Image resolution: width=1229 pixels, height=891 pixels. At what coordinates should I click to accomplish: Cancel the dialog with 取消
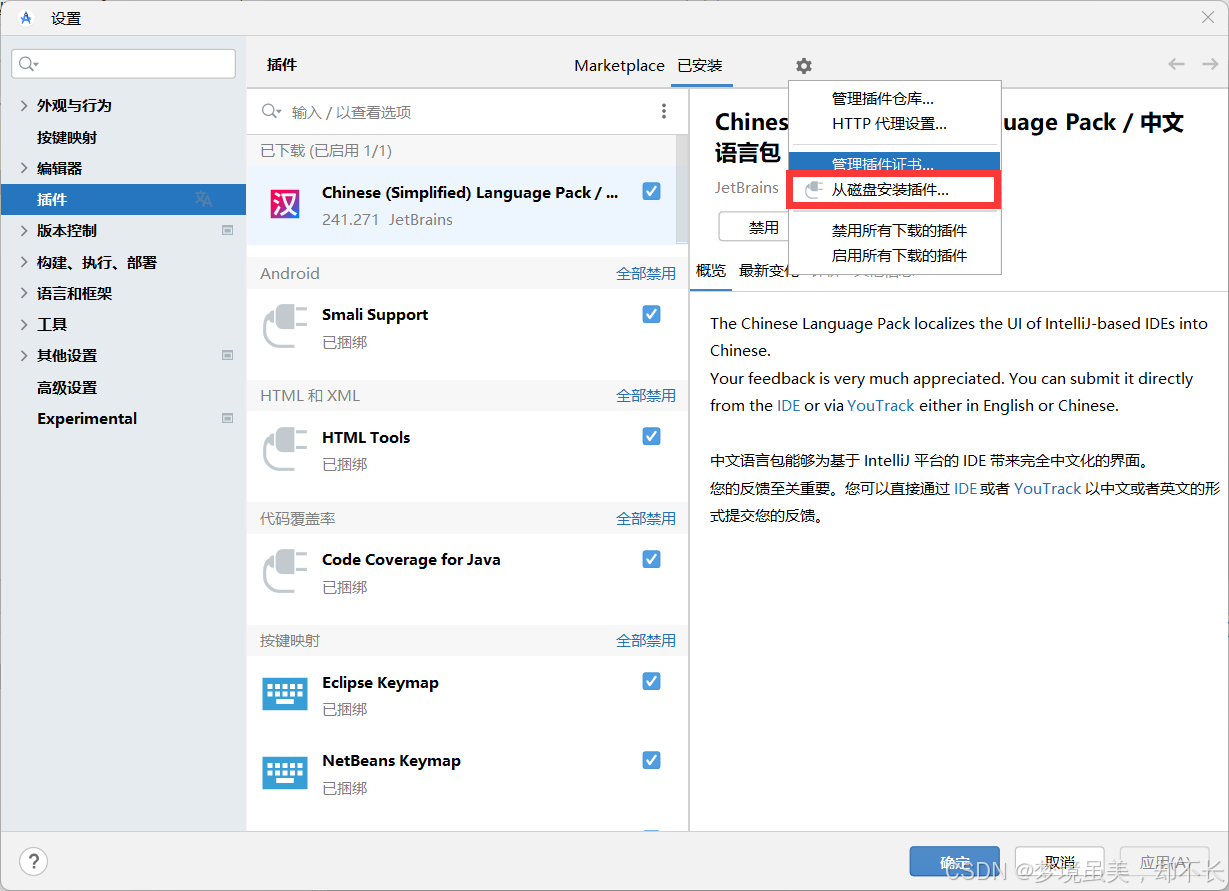[x=1060, y=862]
